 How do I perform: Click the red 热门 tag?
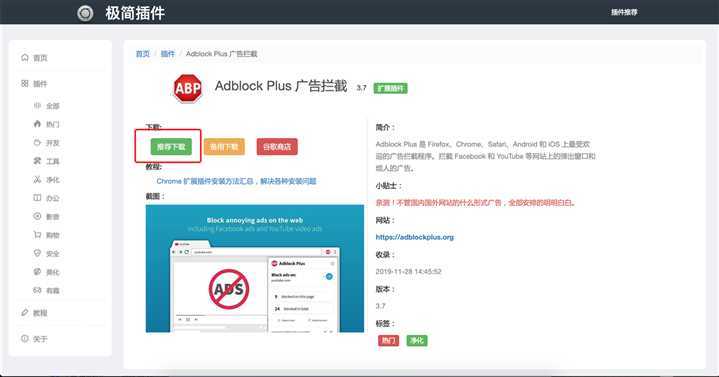point(388,340)
